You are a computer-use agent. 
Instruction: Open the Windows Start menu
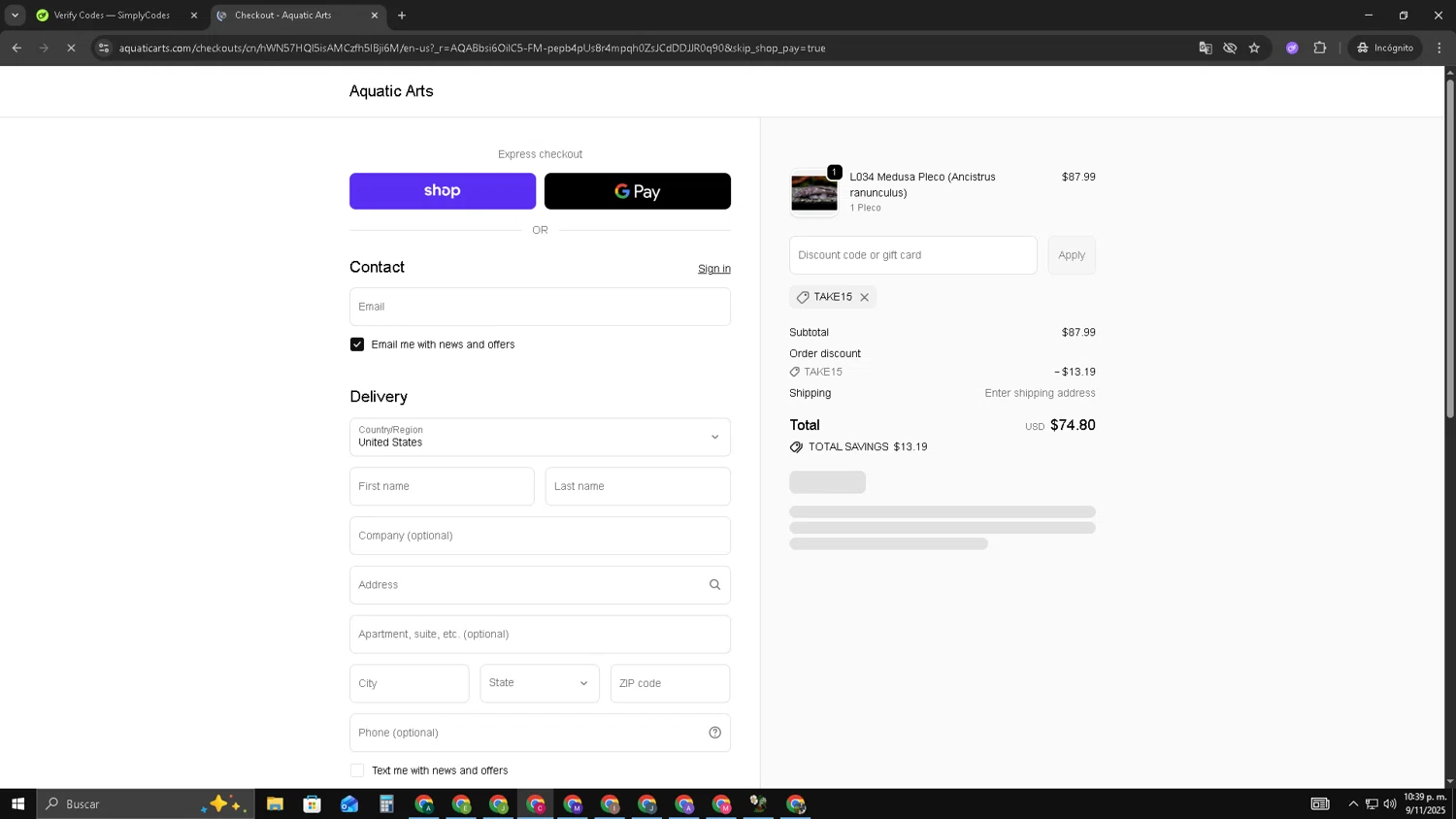tap(17, 803)
